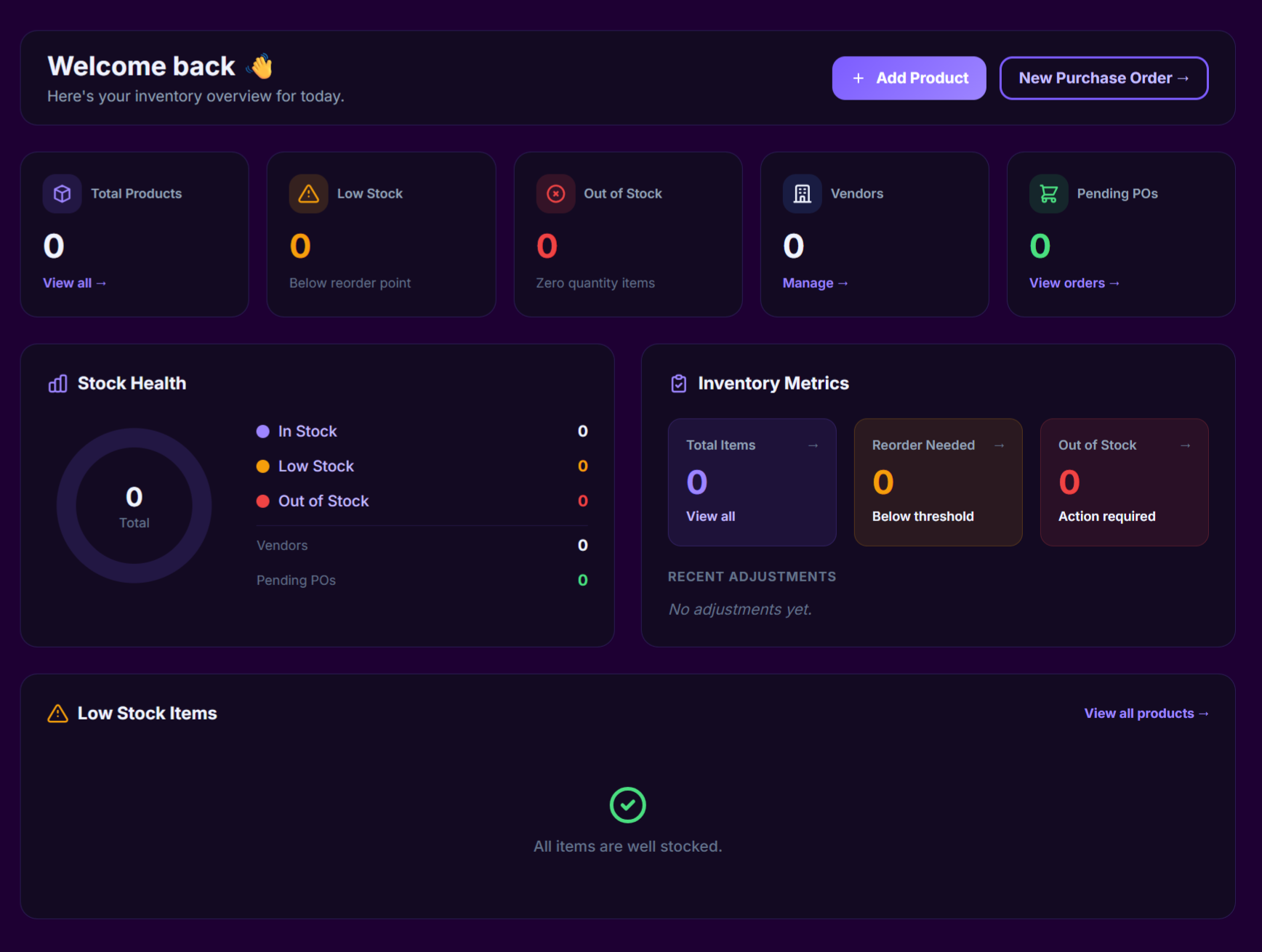
Task: Open the Total Items metric card
Action: tap(752, 482)
